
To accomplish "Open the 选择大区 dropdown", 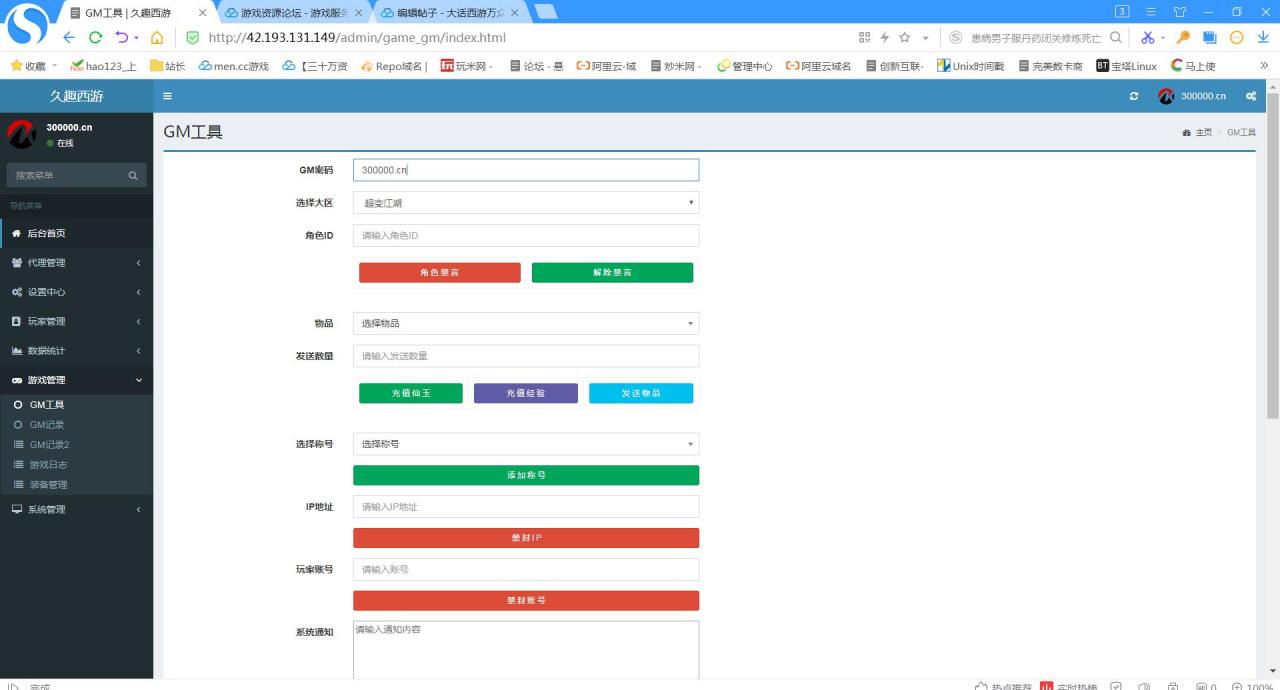I will [x=526, y=203].
